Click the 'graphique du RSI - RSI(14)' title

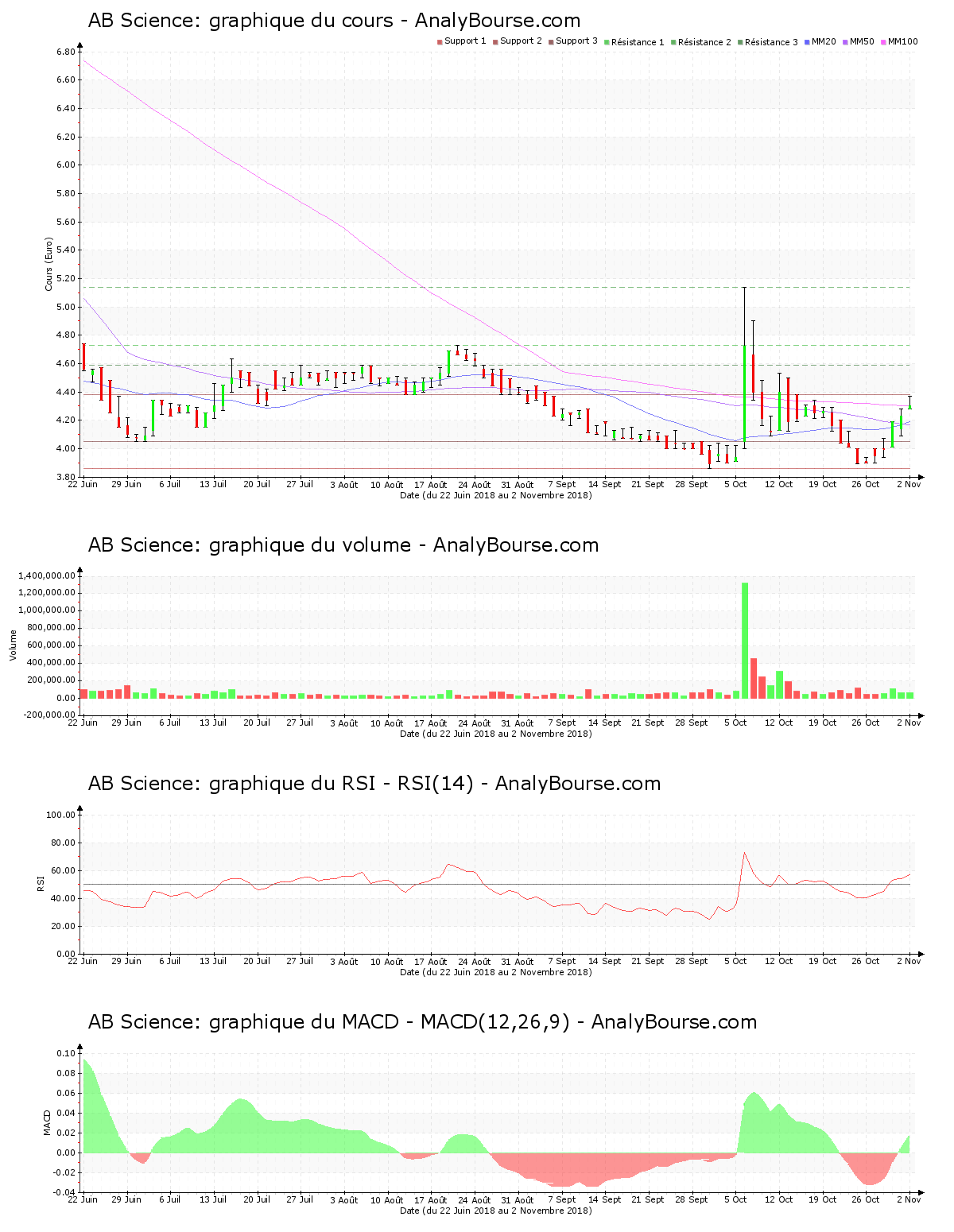pos(374,784)
